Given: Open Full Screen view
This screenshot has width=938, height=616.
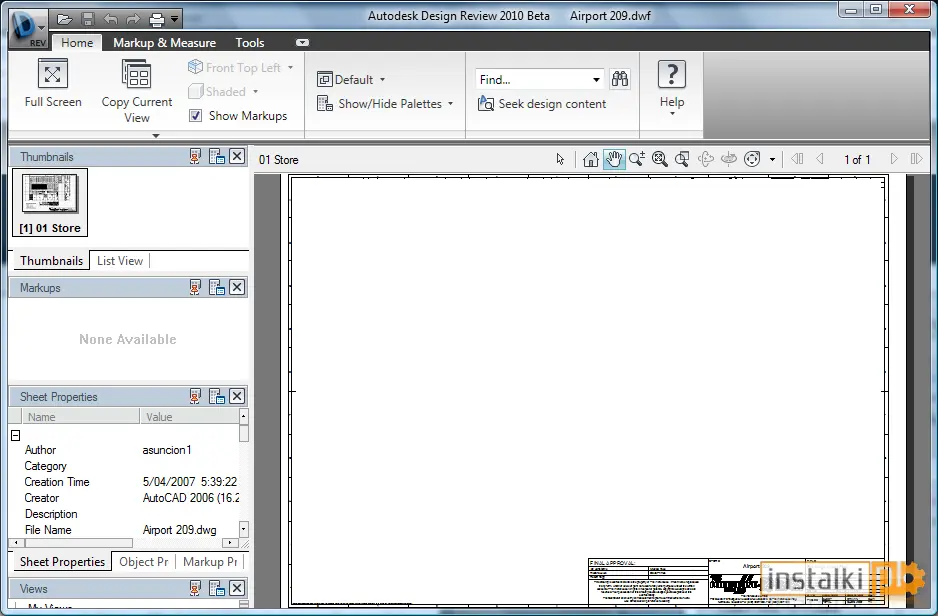Looking at the screenshot, I should (x=53, y=84).
